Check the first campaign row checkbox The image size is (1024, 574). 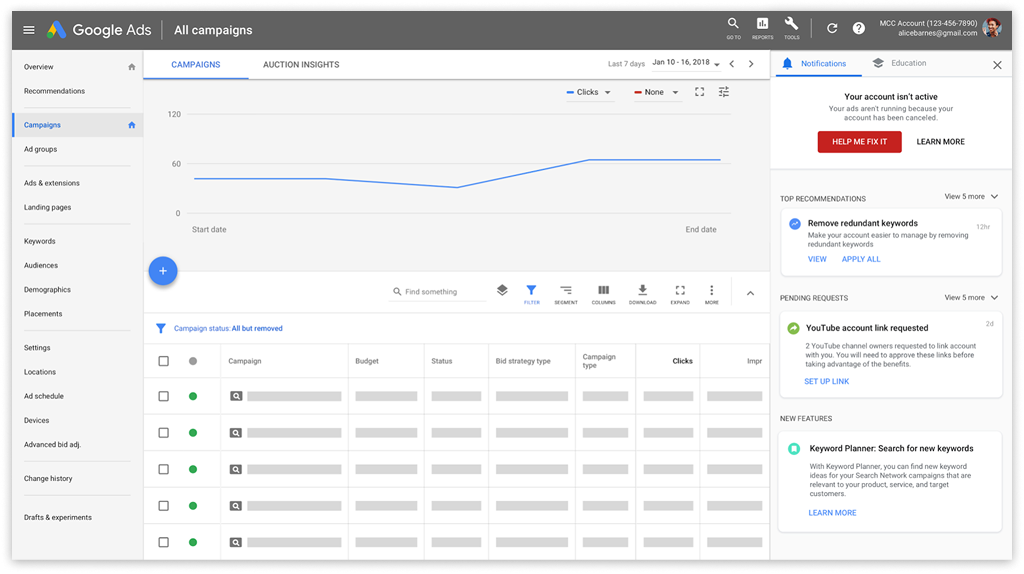[163, 396]
